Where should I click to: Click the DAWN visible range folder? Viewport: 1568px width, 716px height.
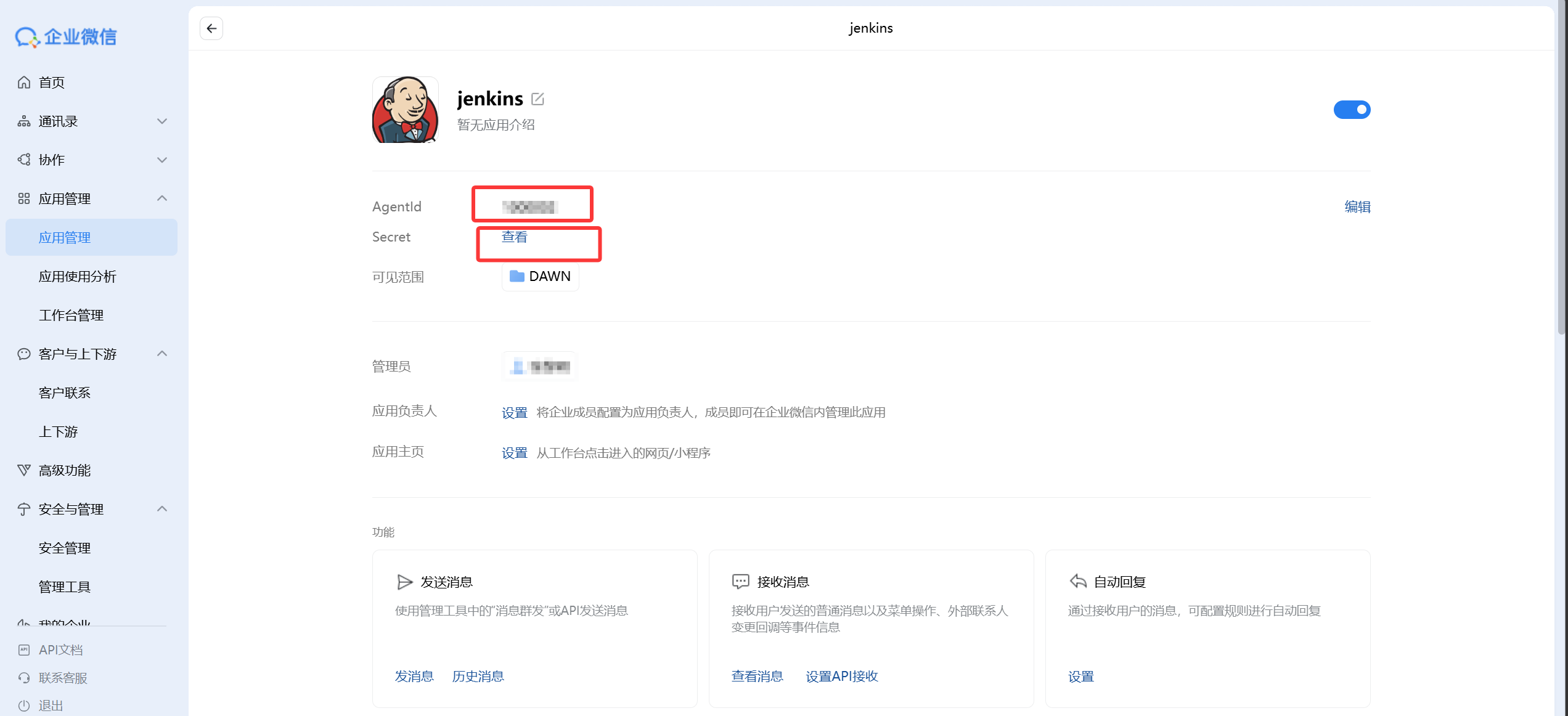541,277
